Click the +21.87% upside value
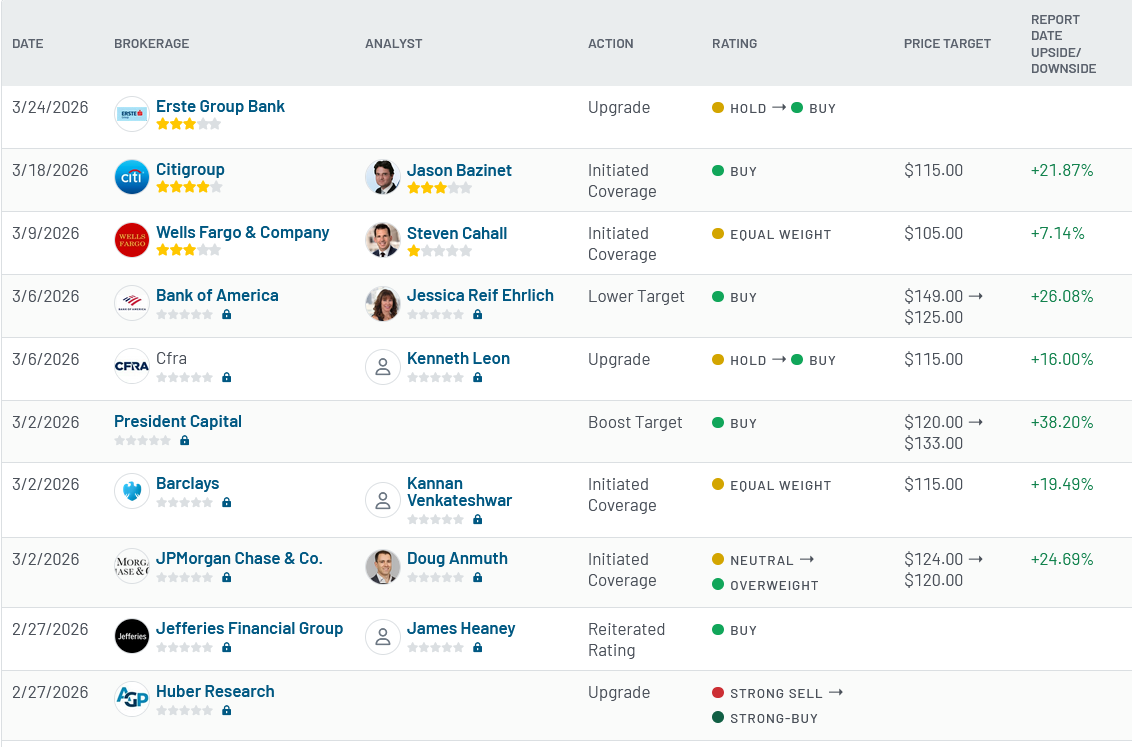Image resolution: width=1132 pixels, height=747 pixels. point(1062,170)
